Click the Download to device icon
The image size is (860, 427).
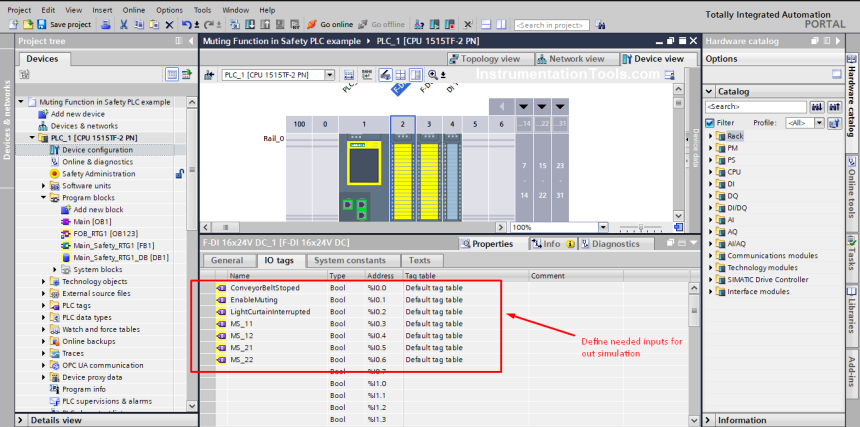pos(250,24)
